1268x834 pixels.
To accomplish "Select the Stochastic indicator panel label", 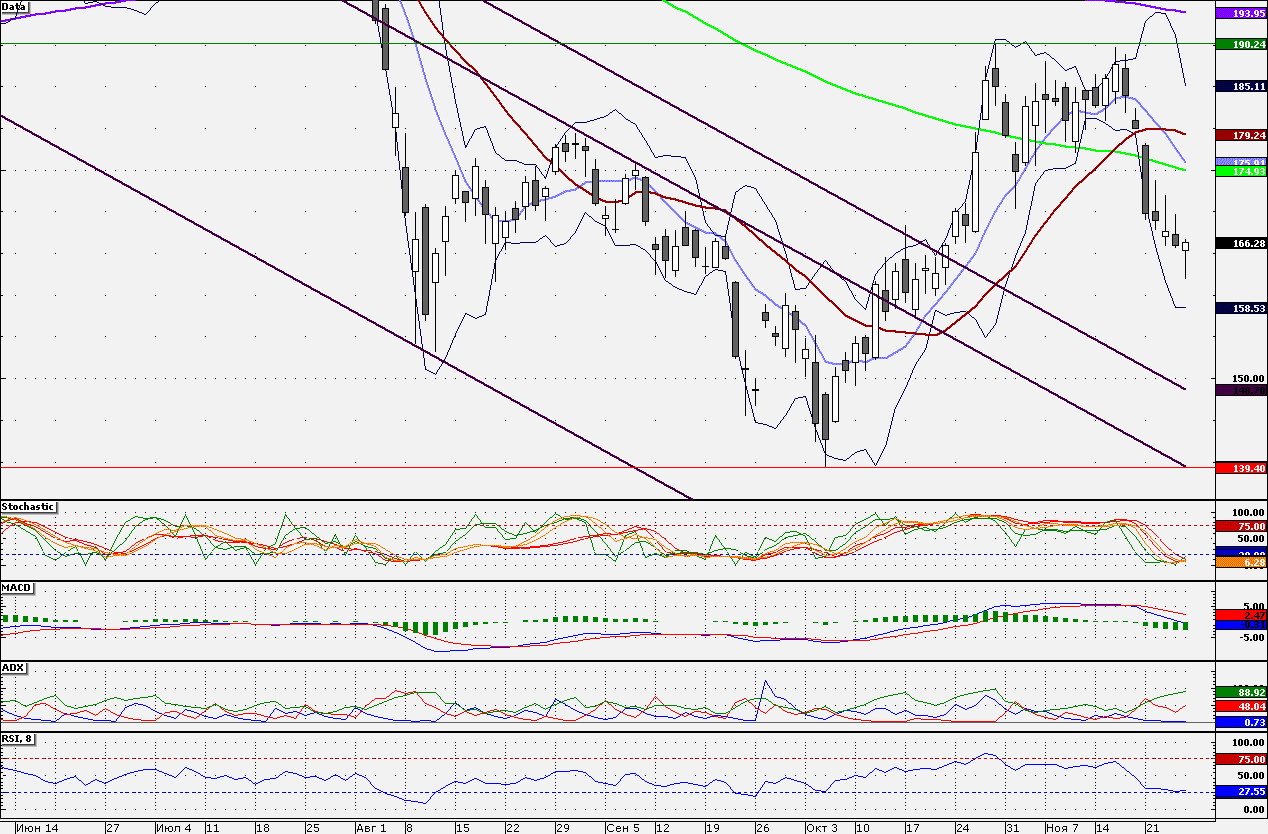I will (x=28, y=507).
